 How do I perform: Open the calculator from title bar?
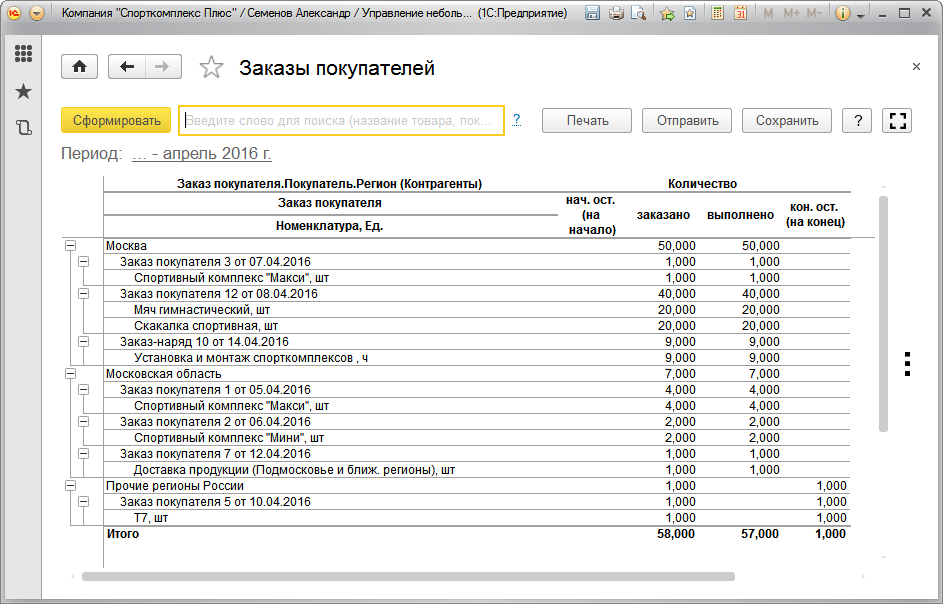click(x=718, y=14)
